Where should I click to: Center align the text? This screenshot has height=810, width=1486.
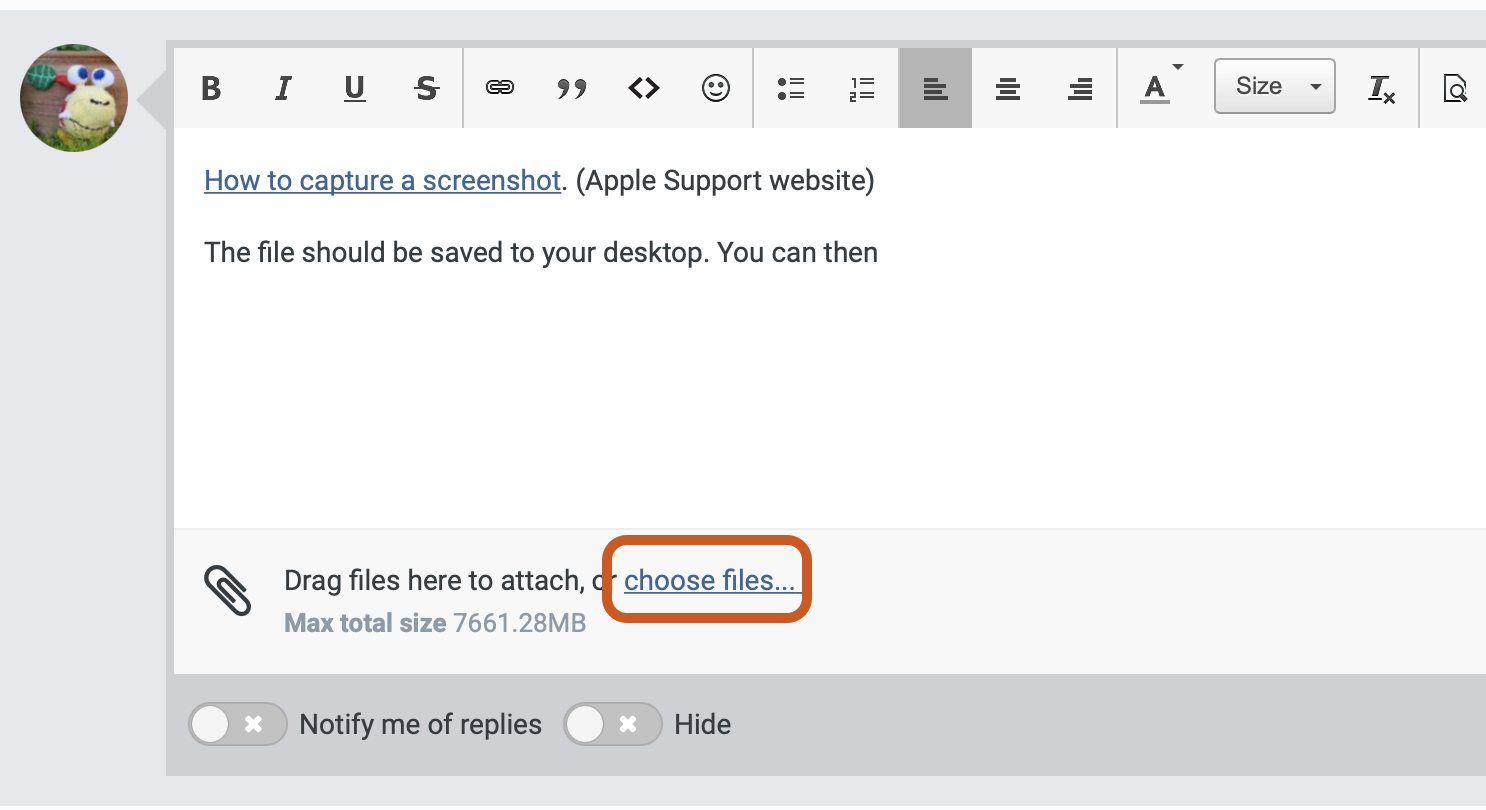coord(1008,88)
